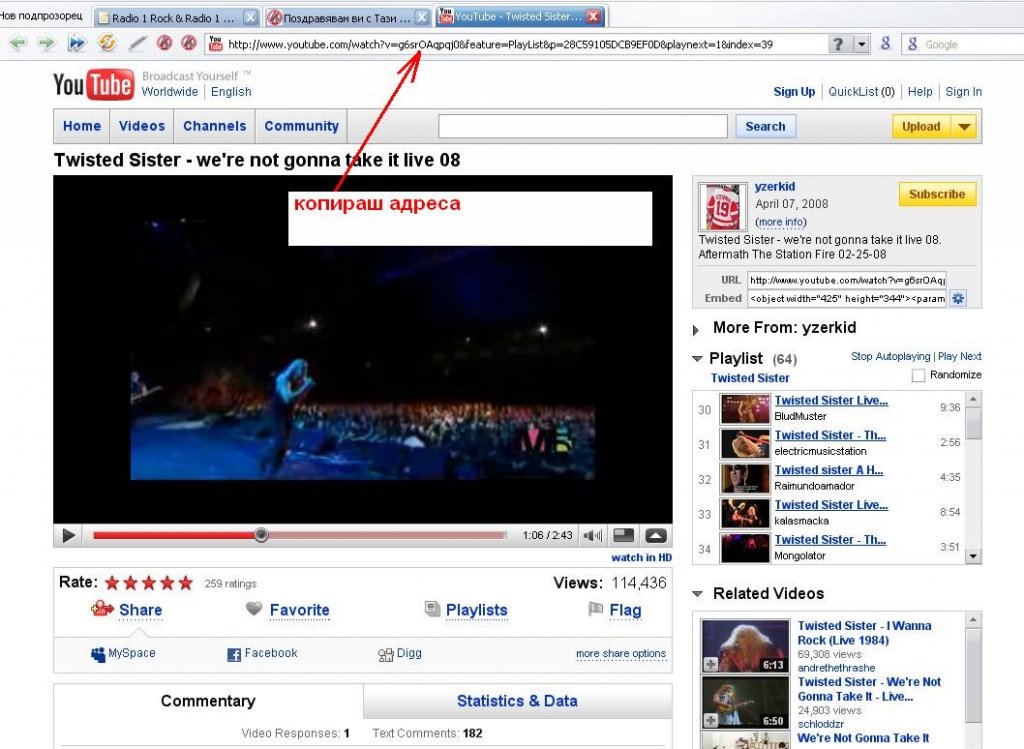Open the Home tab
The image size is (1024, 749).
[x=82, y=126]
